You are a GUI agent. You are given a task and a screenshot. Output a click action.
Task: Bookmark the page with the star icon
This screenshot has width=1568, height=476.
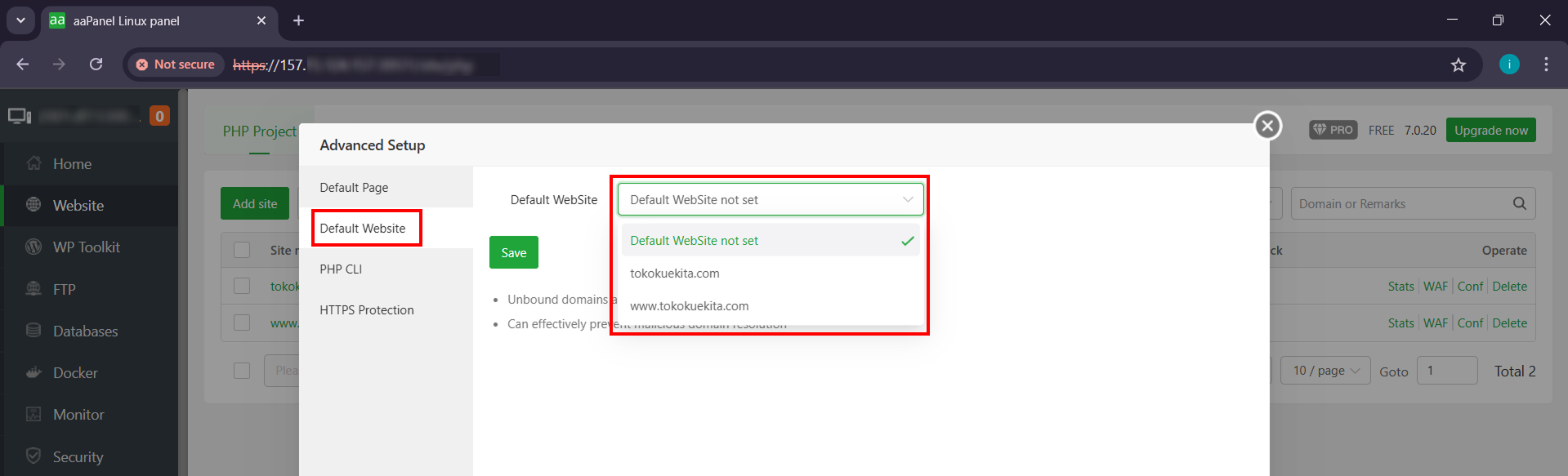pyautogui.click(x=1459, y=65)
